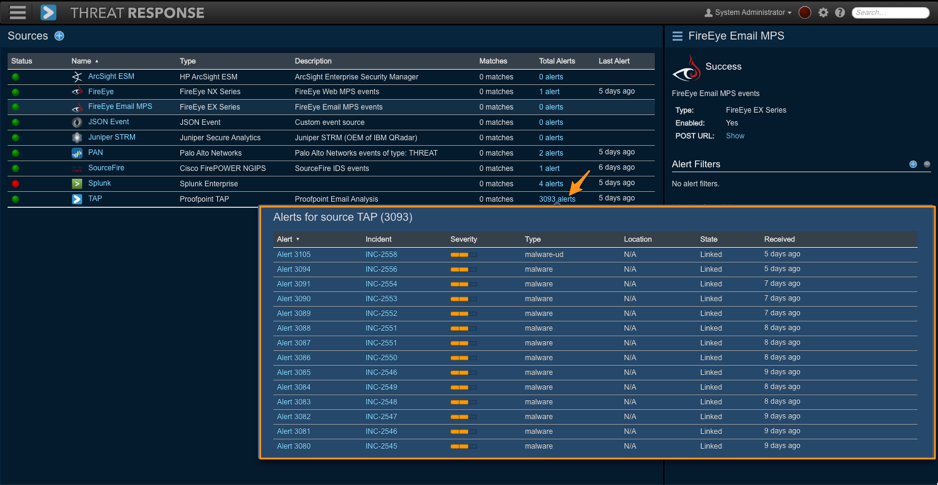Screen dimensions: 938x485
Task: Click Cisco FirePOWER NGIPS type cell
Action: point(223,169)
